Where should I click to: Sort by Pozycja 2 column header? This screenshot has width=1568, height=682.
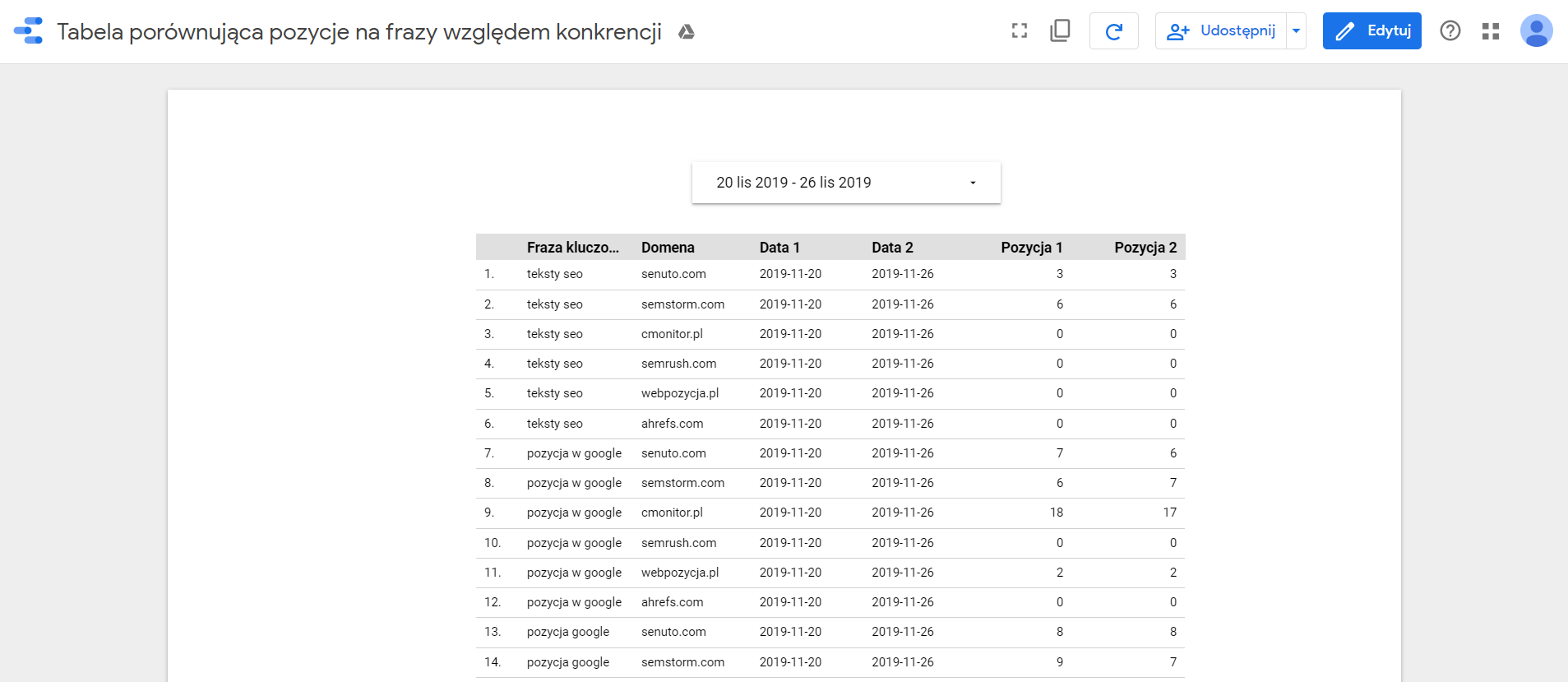click(x=1145, y=248)
